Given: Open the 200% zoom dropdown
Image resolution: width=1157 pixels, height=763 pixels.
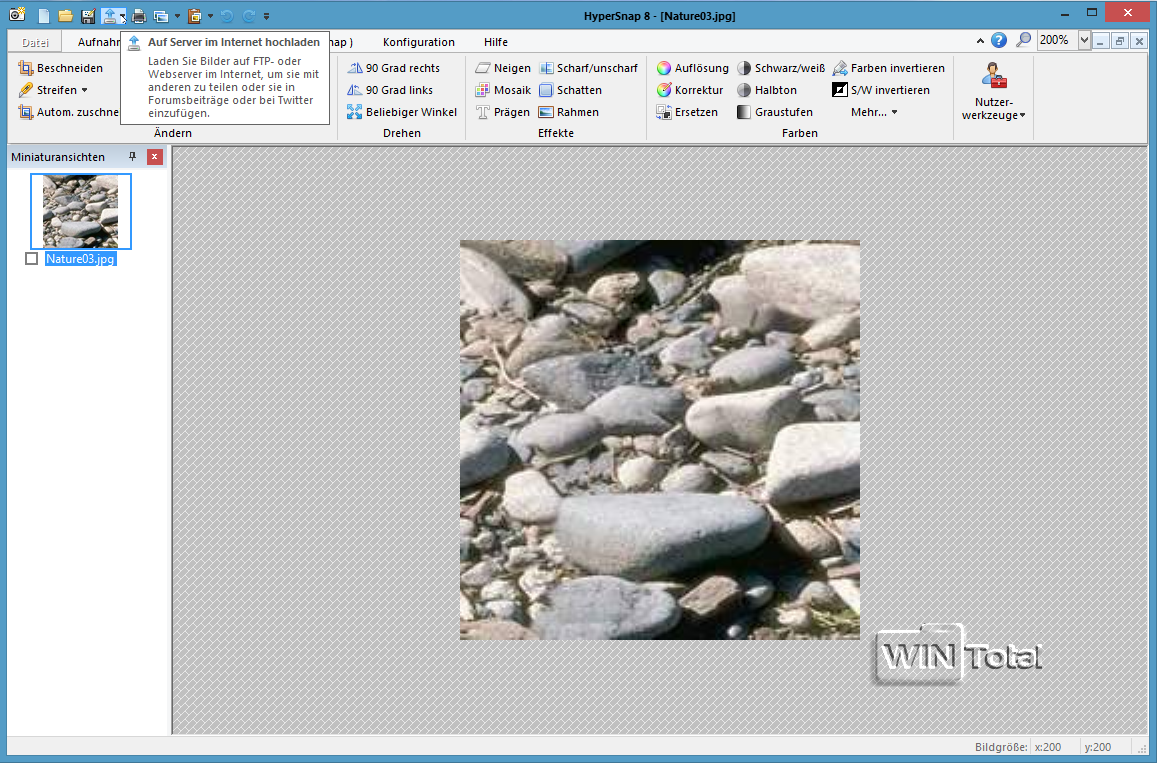Looking at the screenshot, I should [x=1085, y=41].
